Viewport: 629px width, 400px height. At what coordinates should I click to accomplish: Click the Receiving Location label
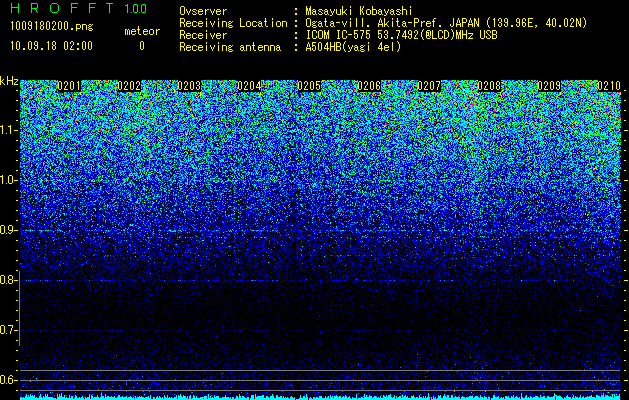click(x=233, y=23)
